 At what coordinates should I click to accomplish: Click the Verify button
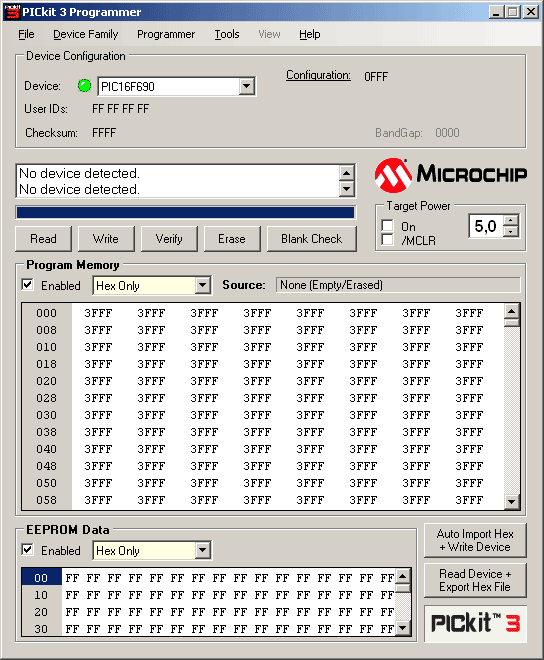tap(169, 239)
